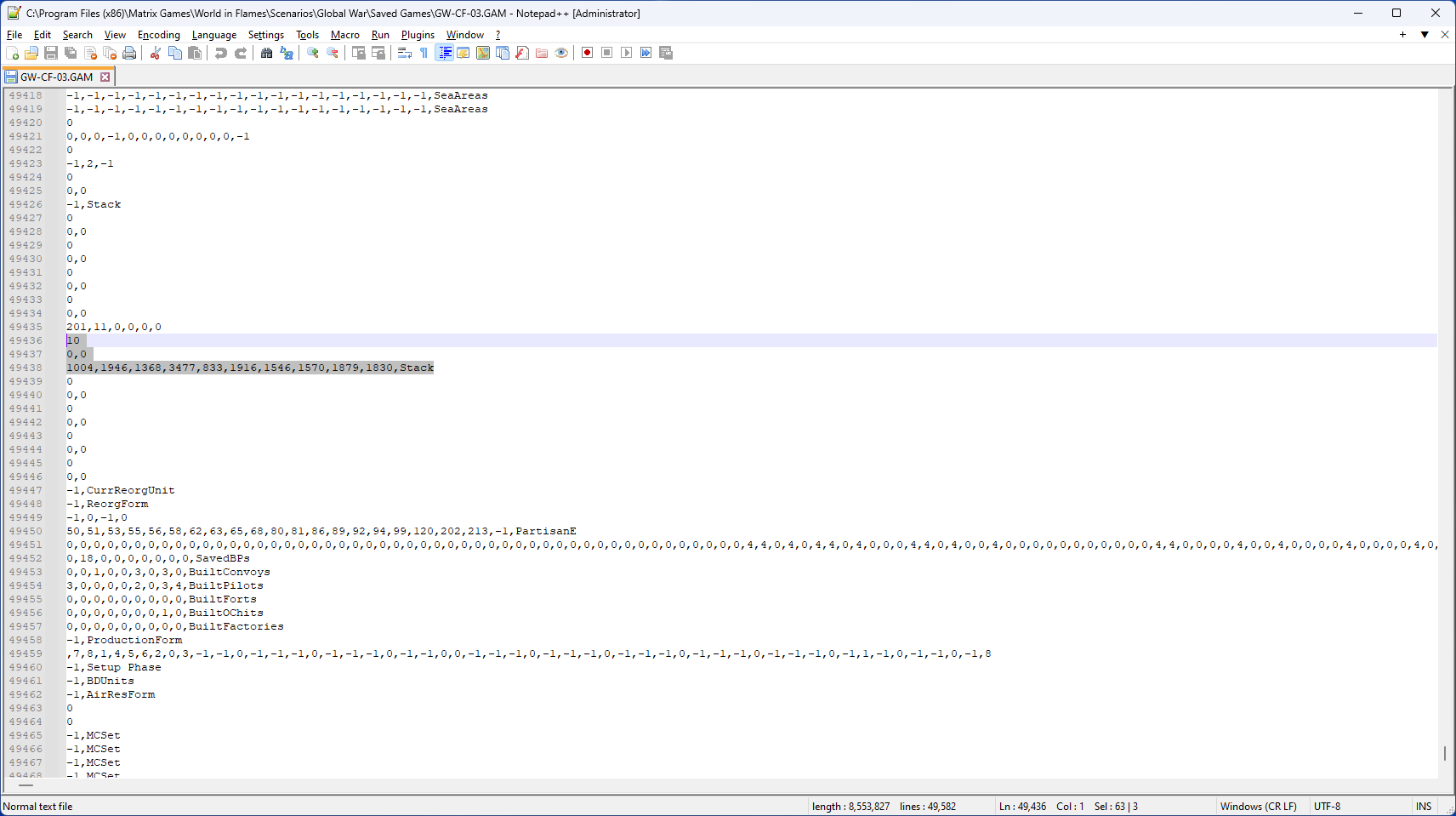
Task: Click the Zoom In toolbar icon
Action: 312,53
